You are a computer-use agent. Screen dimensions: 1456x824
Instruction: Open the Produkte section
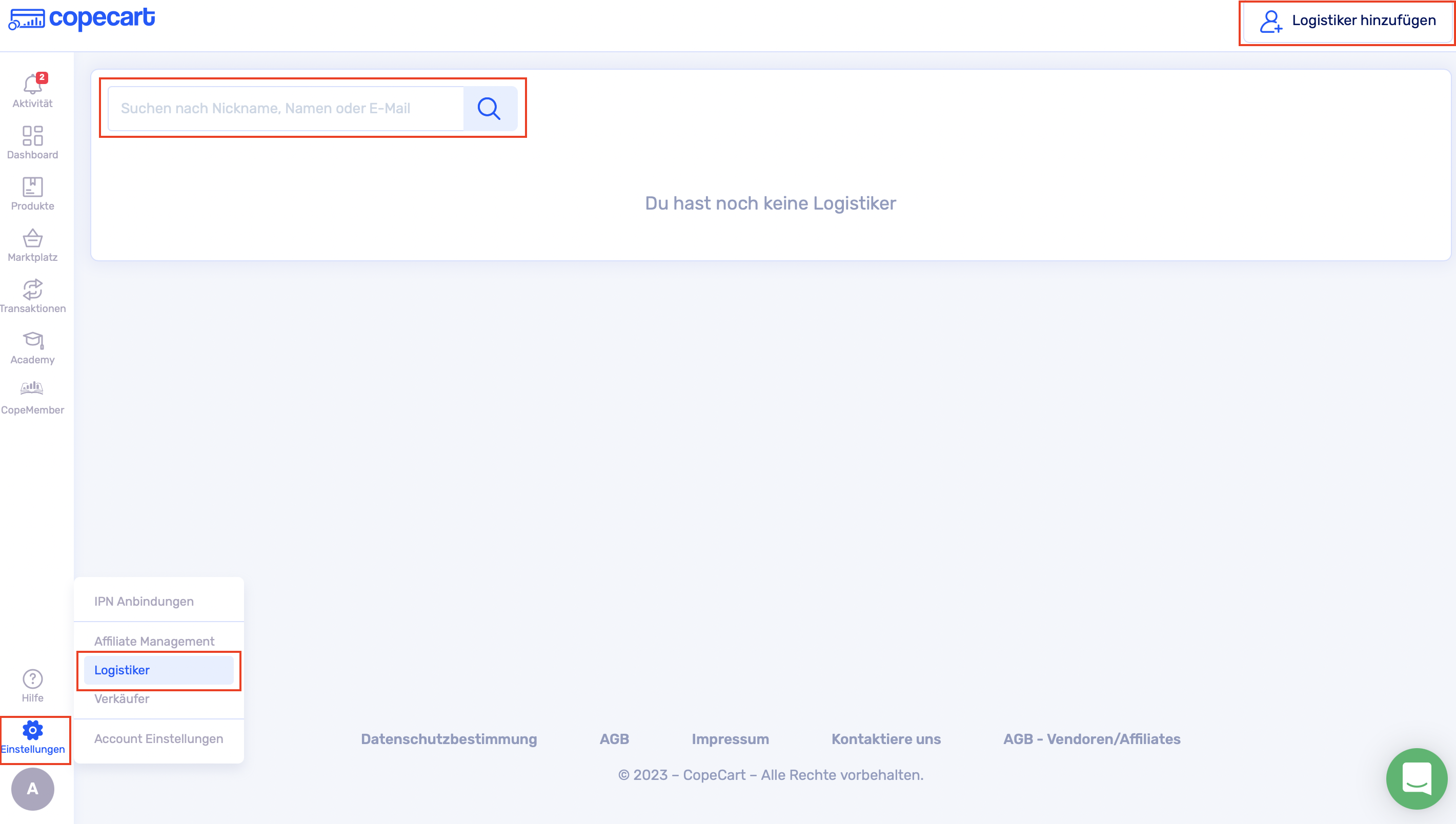tap(32, 188)
